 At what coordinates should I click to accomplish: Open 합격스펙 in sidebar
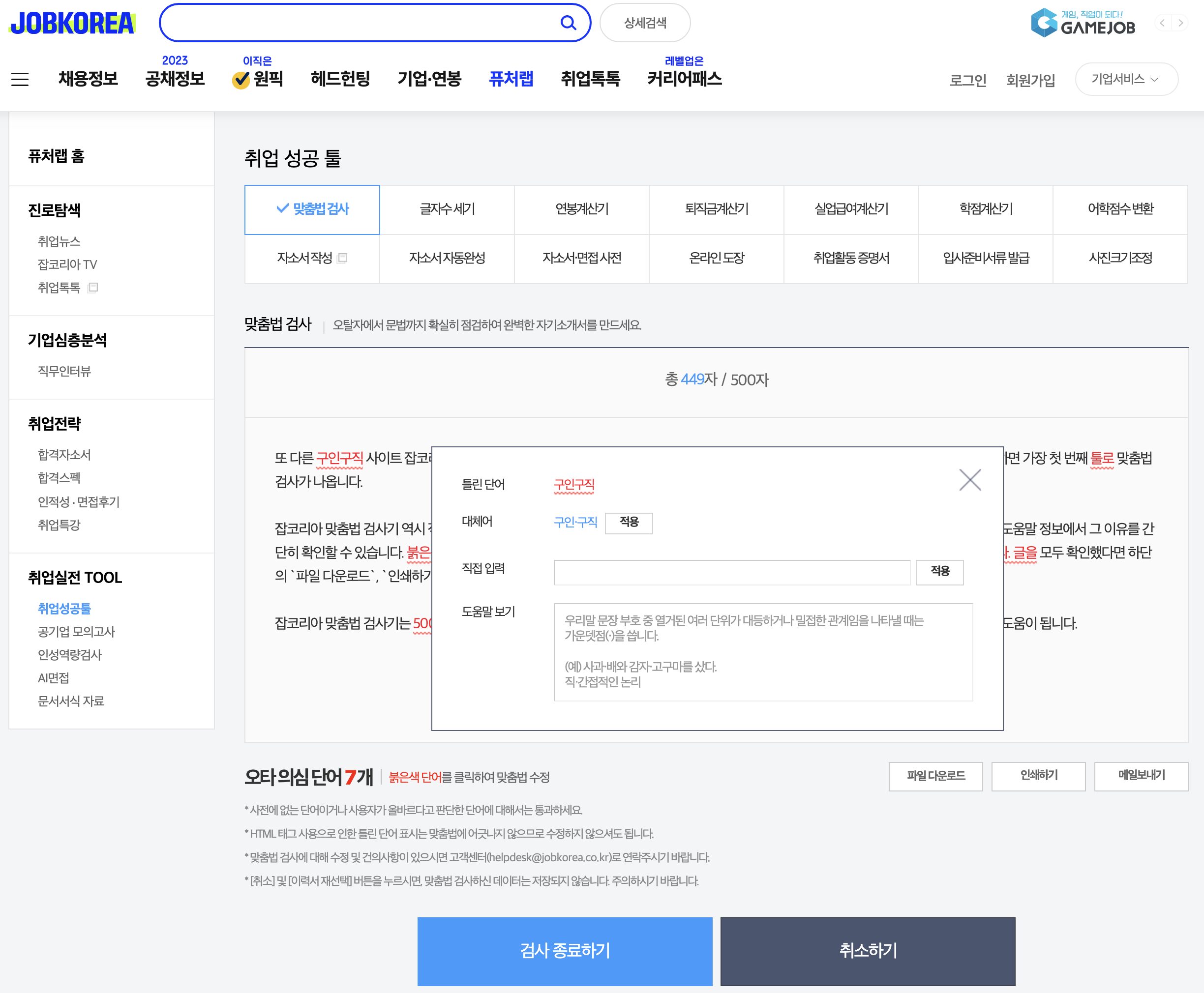[x=59, y=478]
